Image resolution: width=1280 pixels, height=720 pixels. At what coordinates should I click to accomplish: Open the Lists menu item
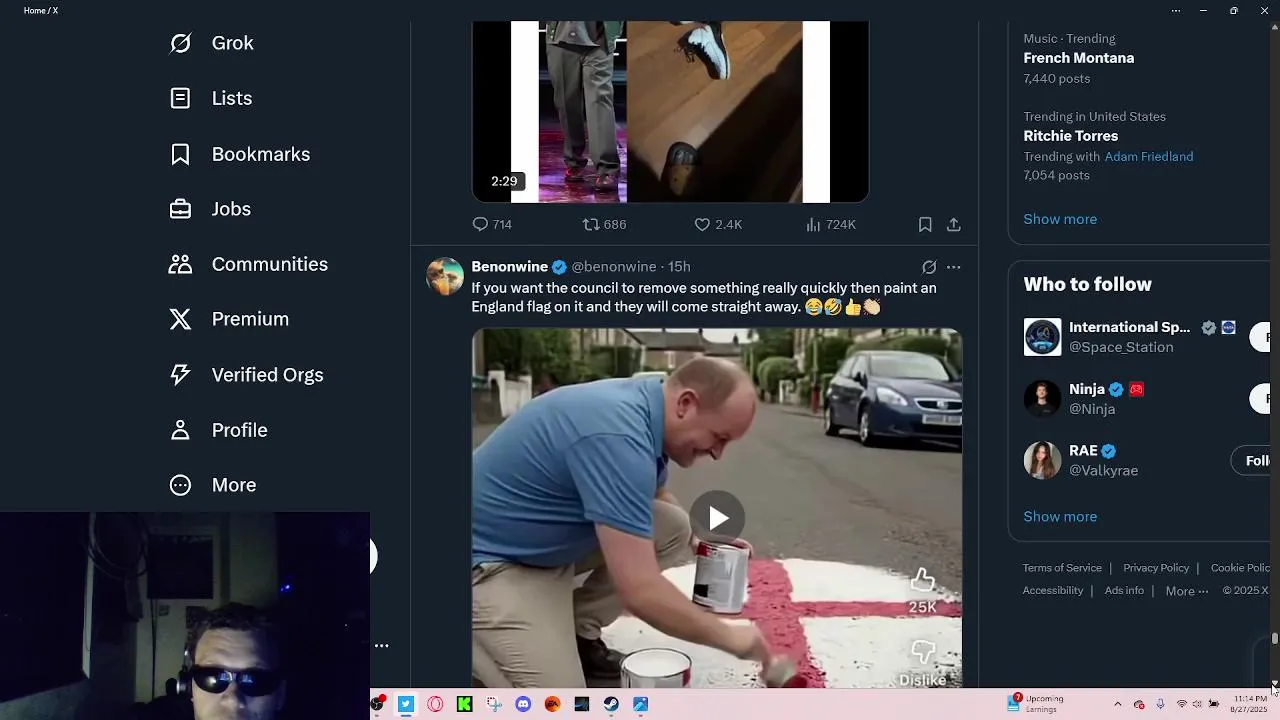click(211, 98)
